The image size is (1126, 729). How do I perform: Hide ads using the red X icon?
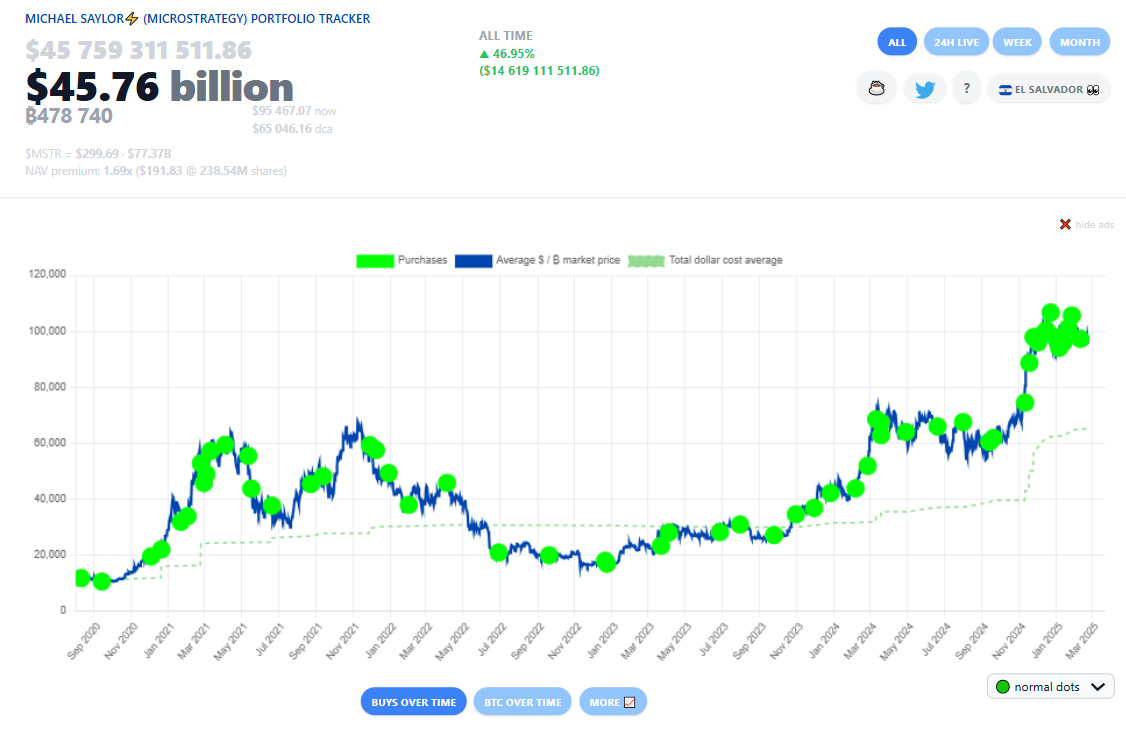[x=1063, y=224]
